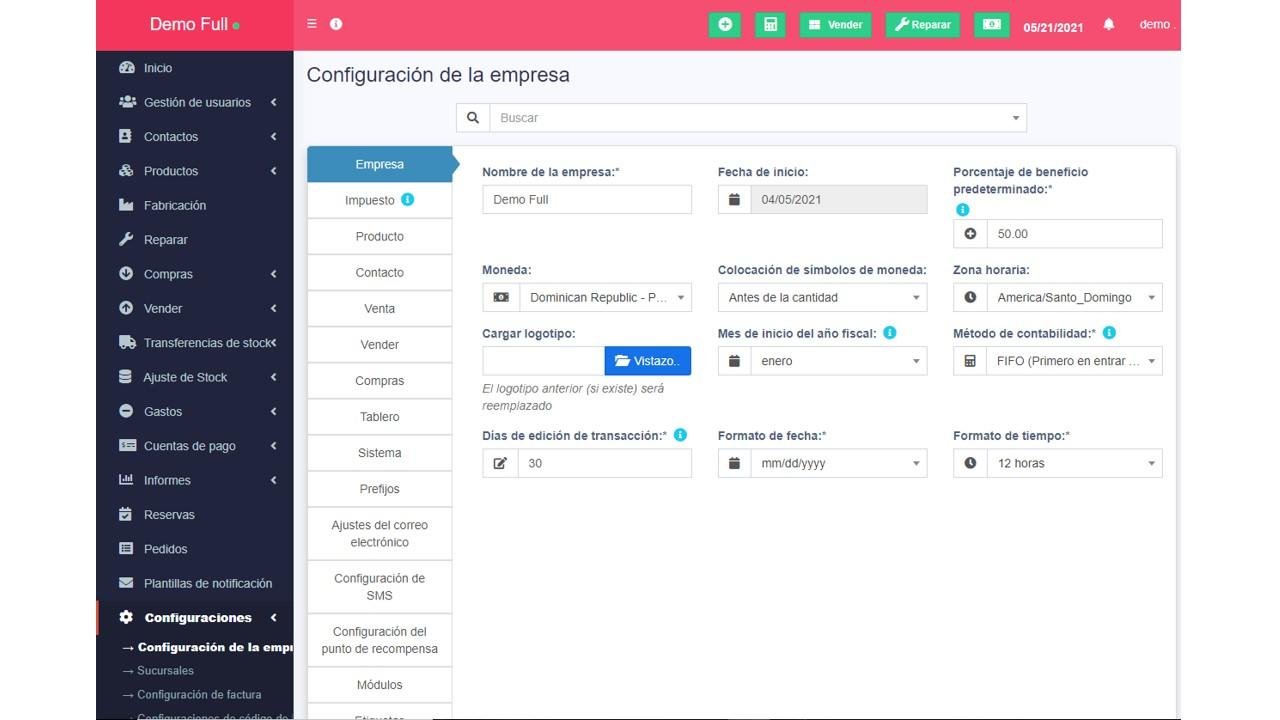Screen dimensions: 1280x720
Task: Click the Vistazo browse logo button
Action: coord(648,361)
